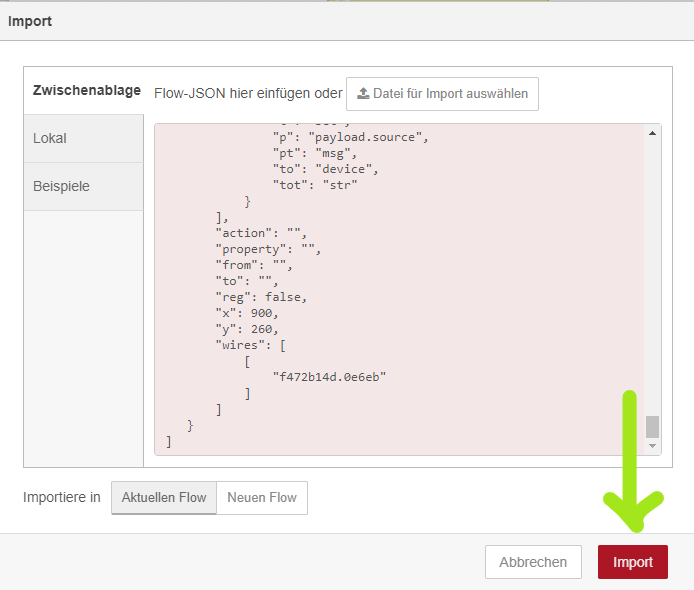
Task: Toggle import into Neuen Flow
Action: [262, 497]
